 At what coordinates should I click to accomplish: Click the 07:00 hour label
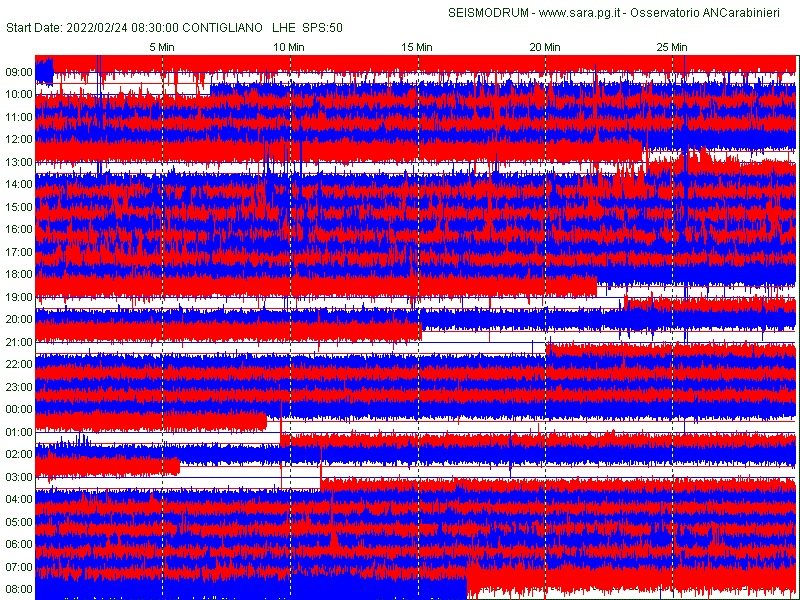(x=18, y=567)
